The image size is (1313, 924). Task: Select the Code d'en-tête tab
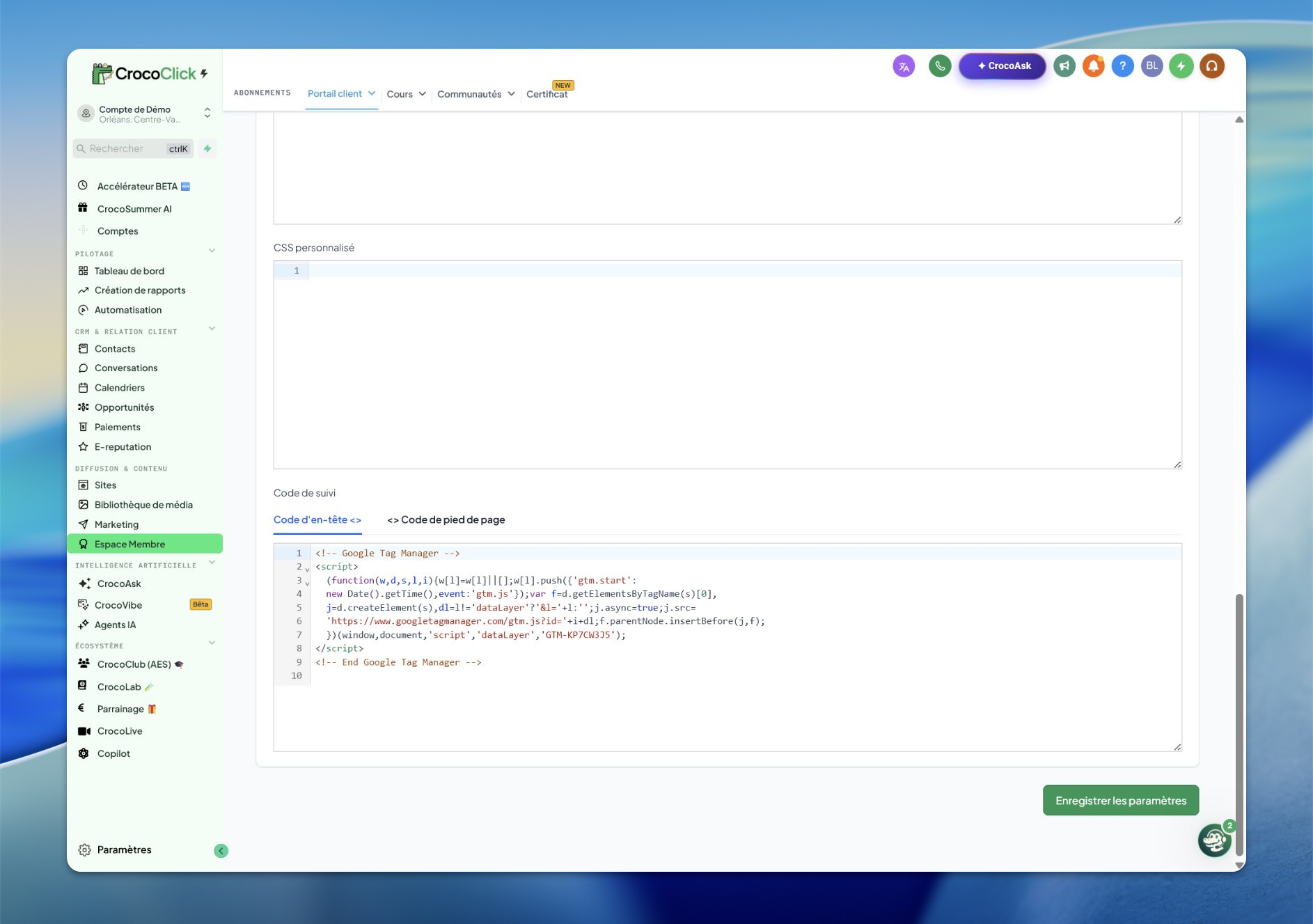pos(317,519)
